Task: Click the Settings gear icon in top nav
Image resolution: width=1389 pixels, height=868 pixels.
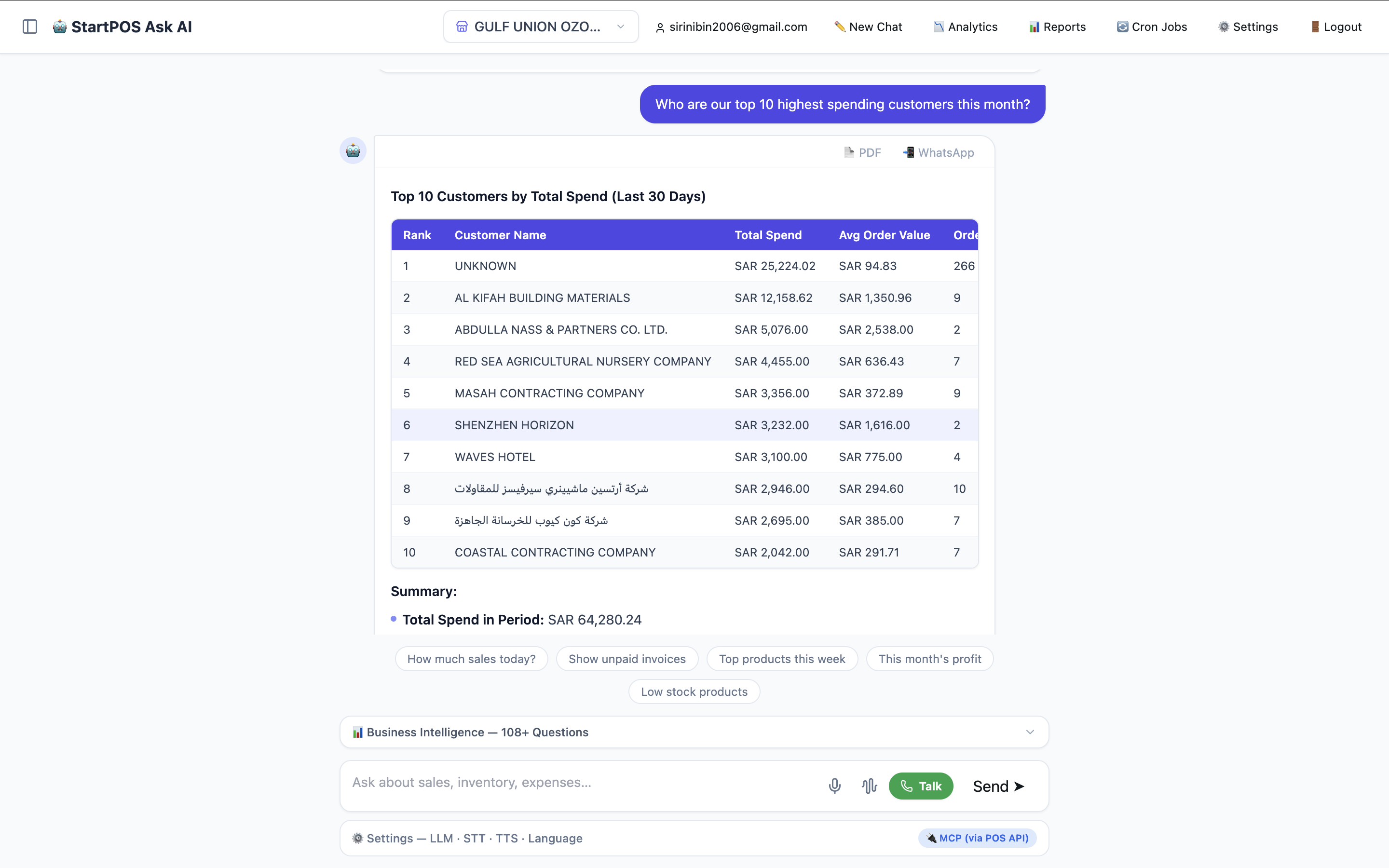Action: click(1224, 27)
